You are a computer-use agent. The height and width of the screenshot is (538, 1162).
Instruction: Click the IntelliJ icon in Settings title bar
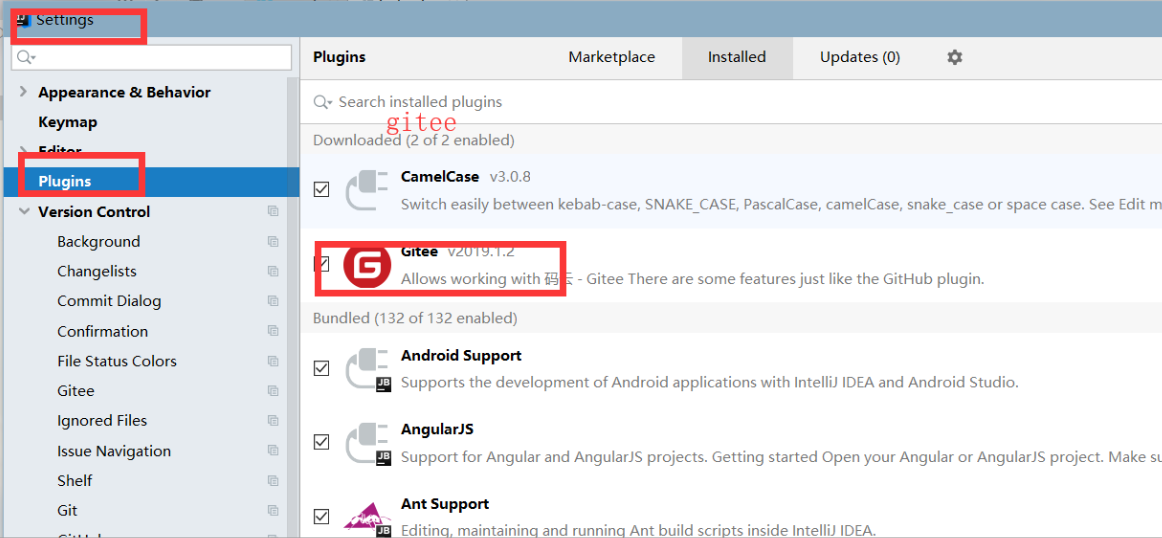pos(23,19)
